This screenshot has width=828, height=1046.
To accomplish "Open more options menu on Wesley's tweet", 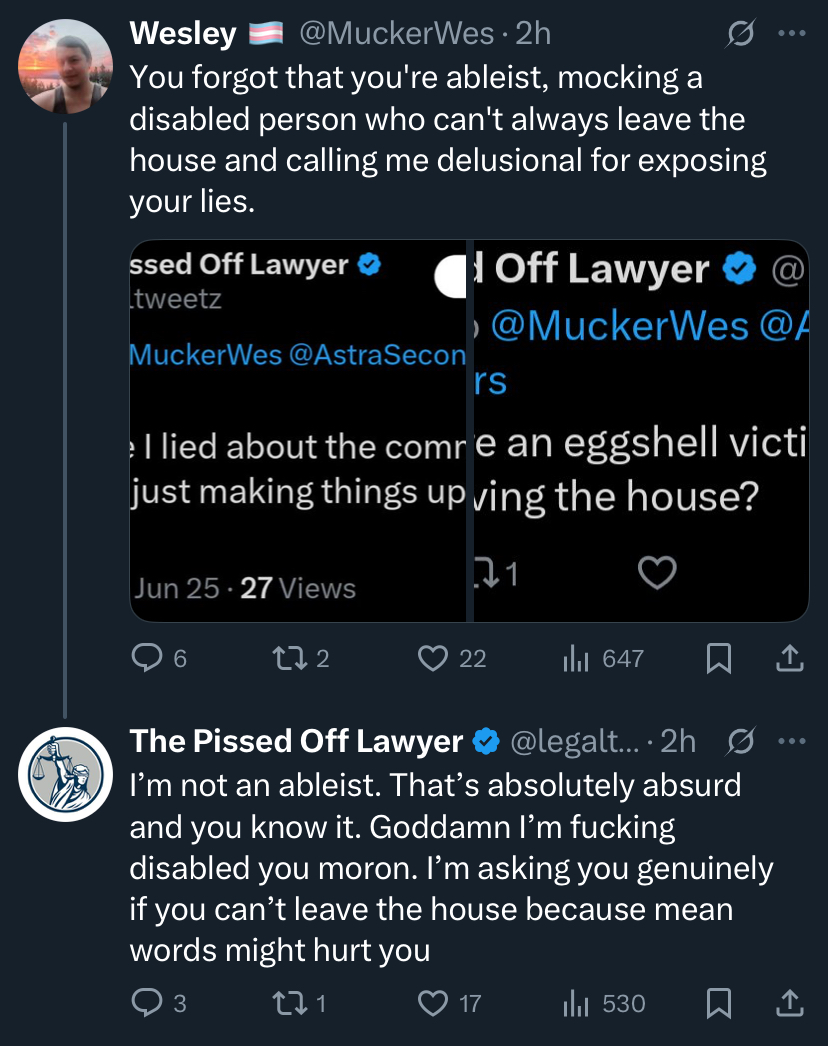I will 792,33.
